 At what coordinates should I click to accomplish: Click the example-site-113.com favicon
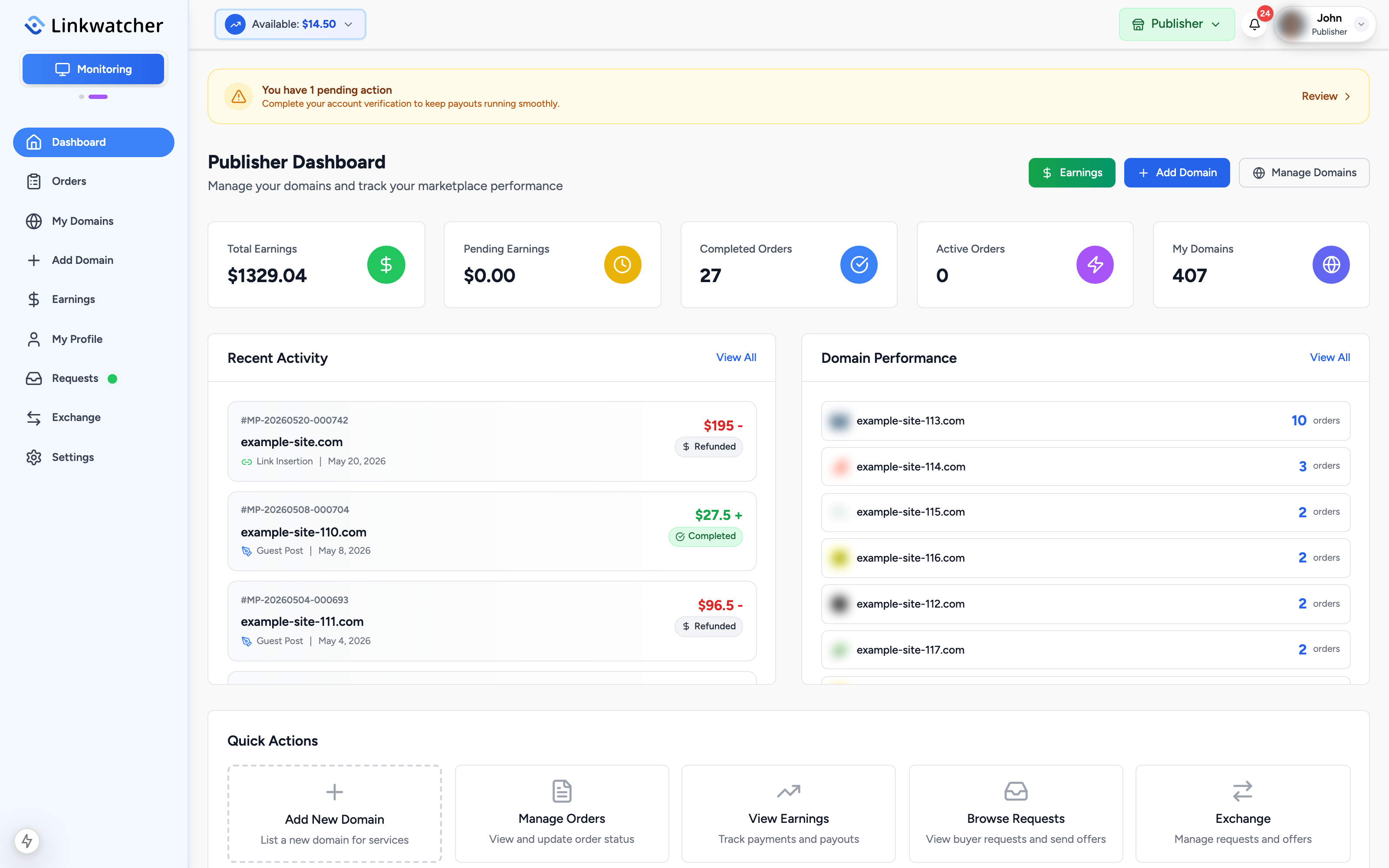click(x=839, y=421)
